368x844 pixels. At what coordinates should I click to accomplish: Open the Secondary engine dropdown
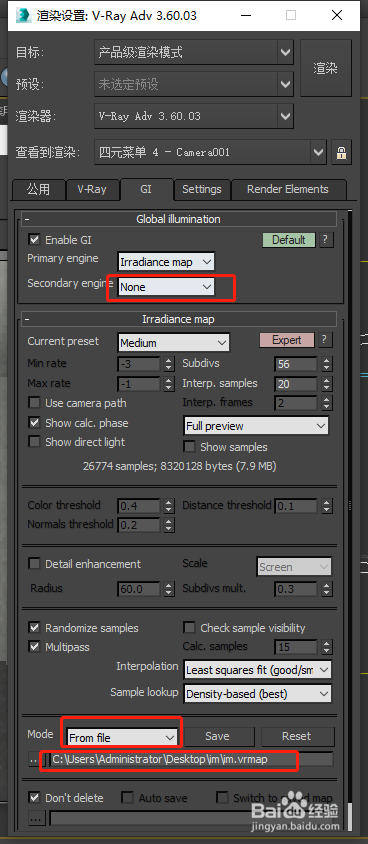tap(166, 287)
